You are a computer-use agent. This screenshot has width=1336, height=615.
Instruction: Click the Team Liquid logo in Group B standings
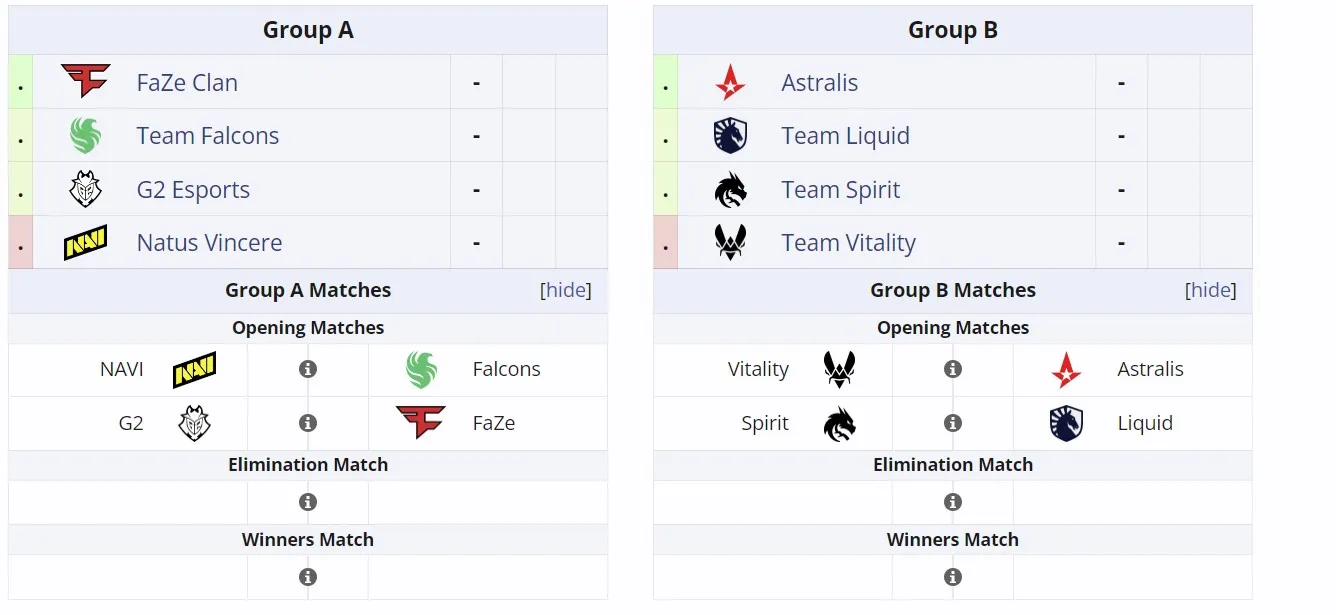(731, 136)
